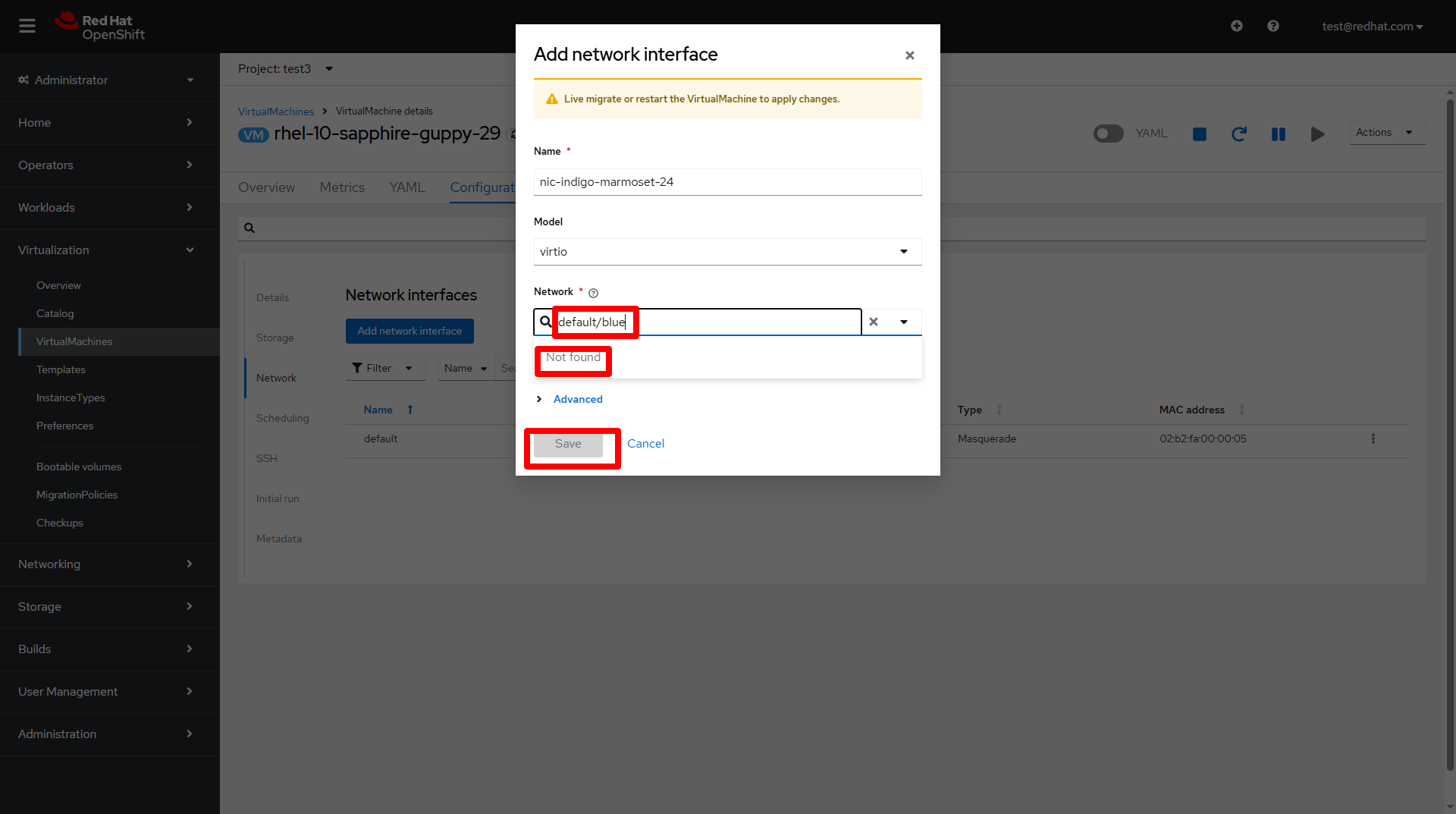
Task: Open the Actions dropdown
Action: (1385, 133)
